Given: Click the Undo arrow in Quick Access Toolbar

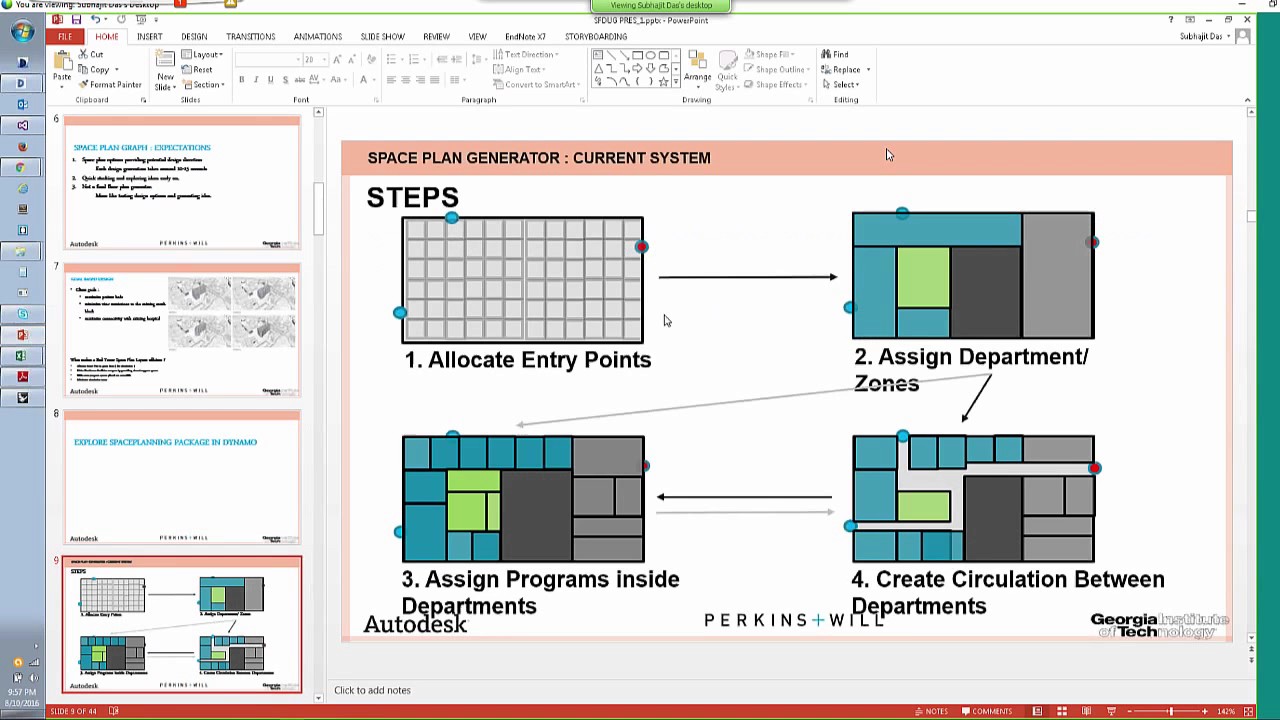Looking at the screenshot, I should tap(95, 19).
